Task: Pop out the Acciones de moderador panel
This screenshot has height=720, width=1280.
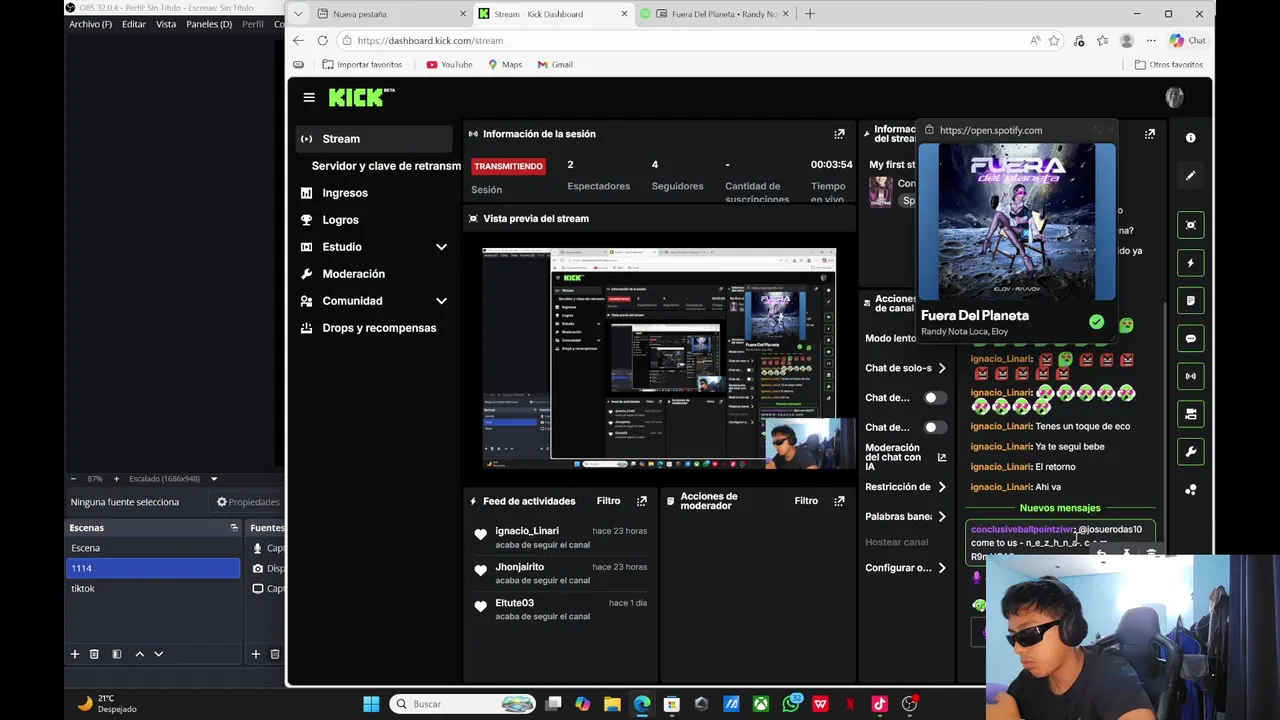Action: (x=839, y=501)
